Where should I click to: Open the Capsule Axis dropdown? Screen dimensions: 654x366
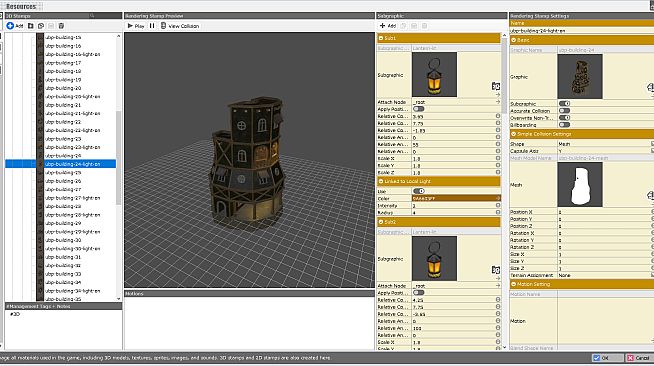coord(606,151)
